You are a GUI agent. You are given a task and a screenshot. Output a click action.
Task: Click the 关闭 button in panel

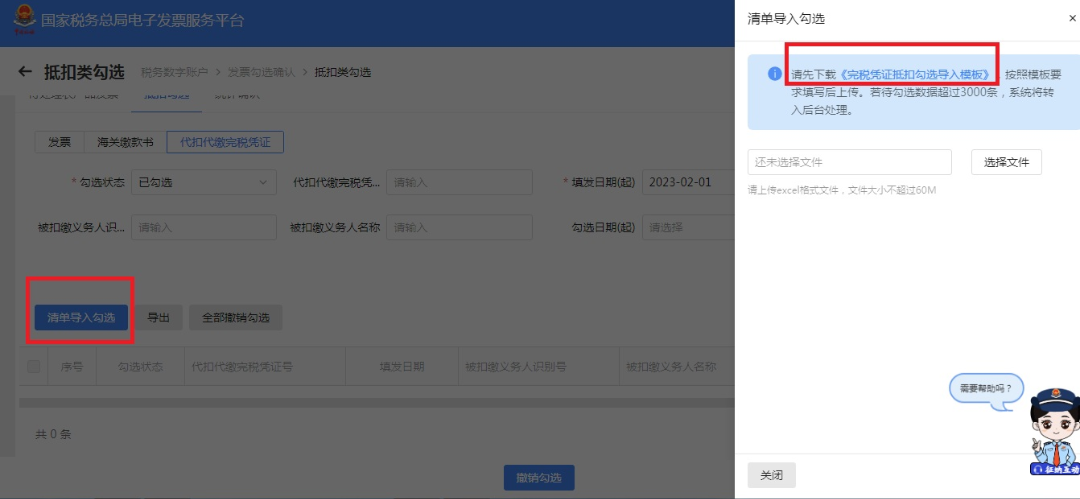pos(771,476)
